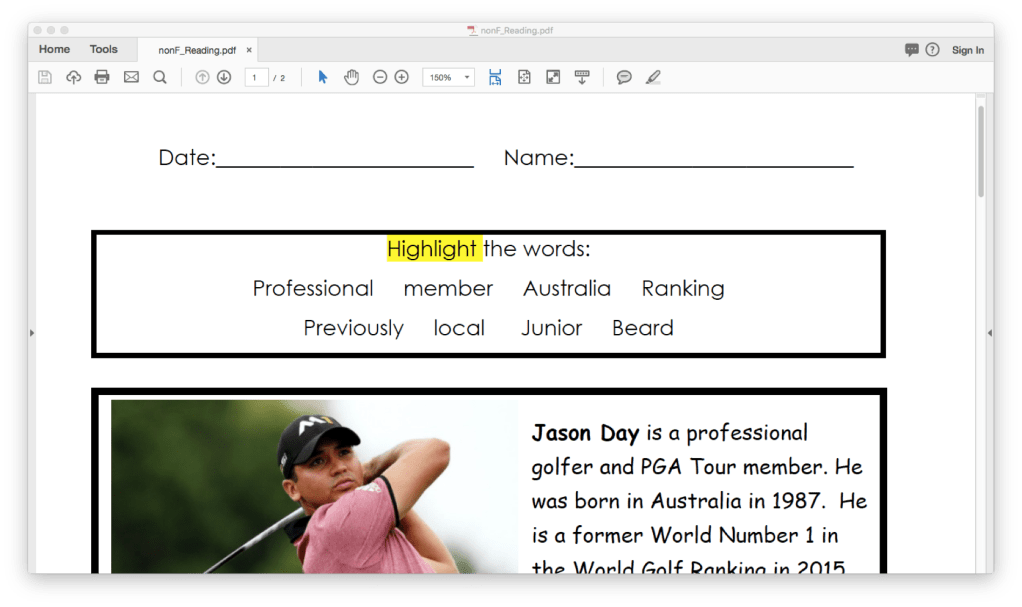
Task: Open the search magnifier tool
Action: pos(160,77)
